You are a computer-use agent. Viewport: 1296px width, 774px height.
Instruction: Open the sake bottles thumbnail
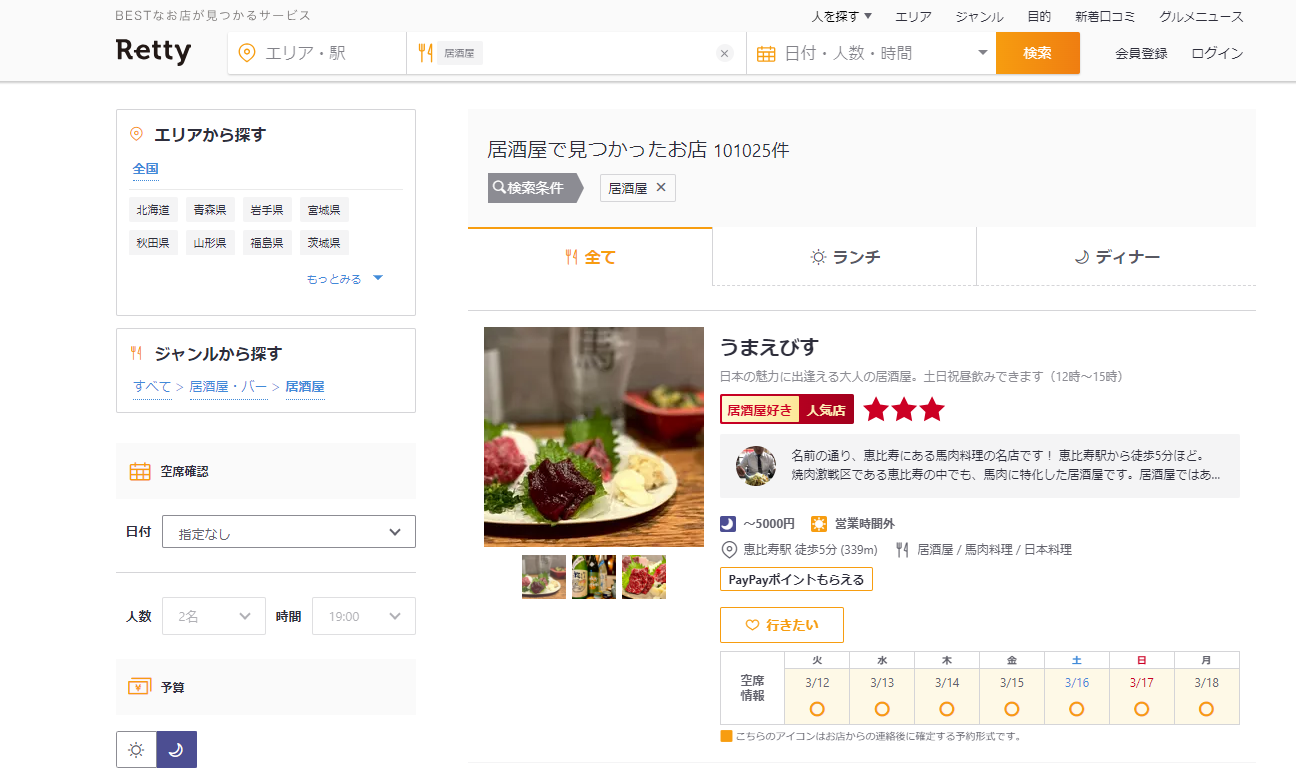(x=594, y=577)
